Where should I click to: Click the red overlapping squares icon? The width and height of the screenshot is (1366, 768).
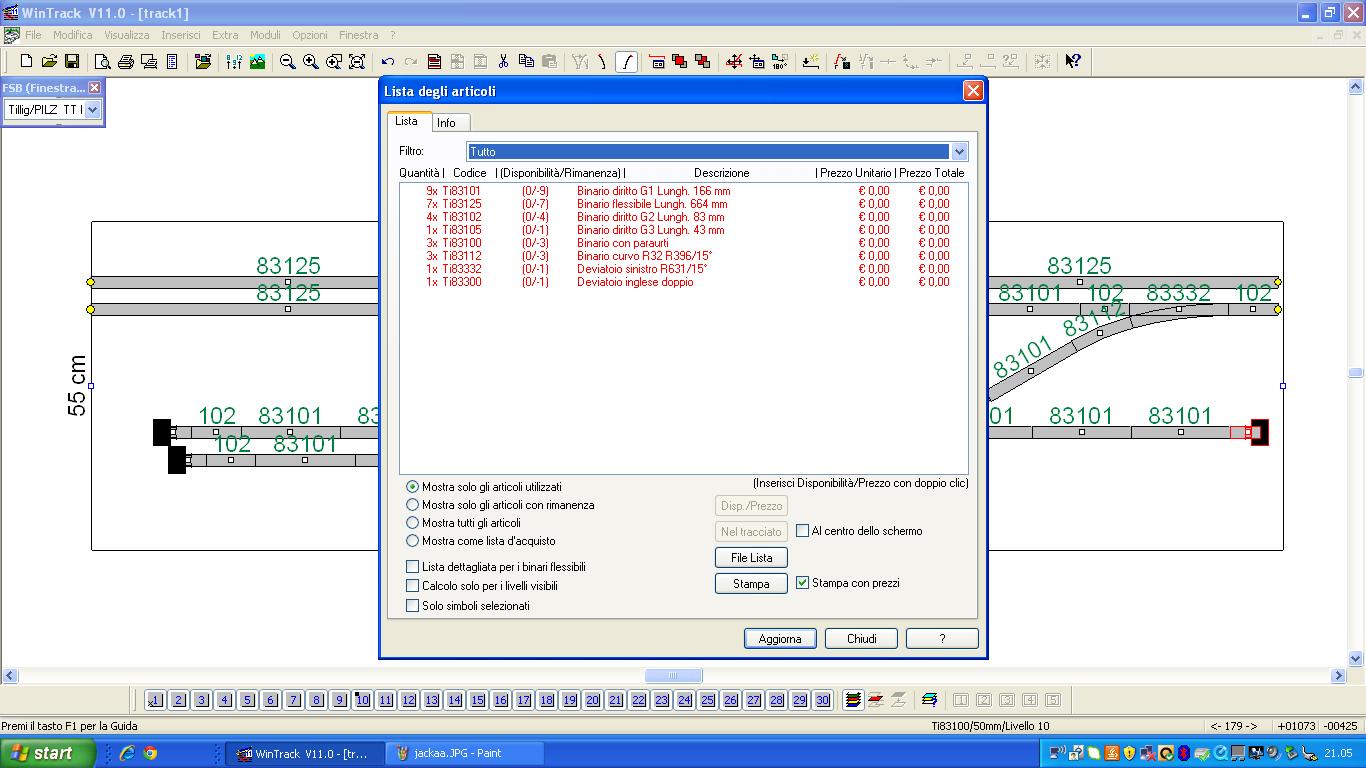(x=680, y=61)
